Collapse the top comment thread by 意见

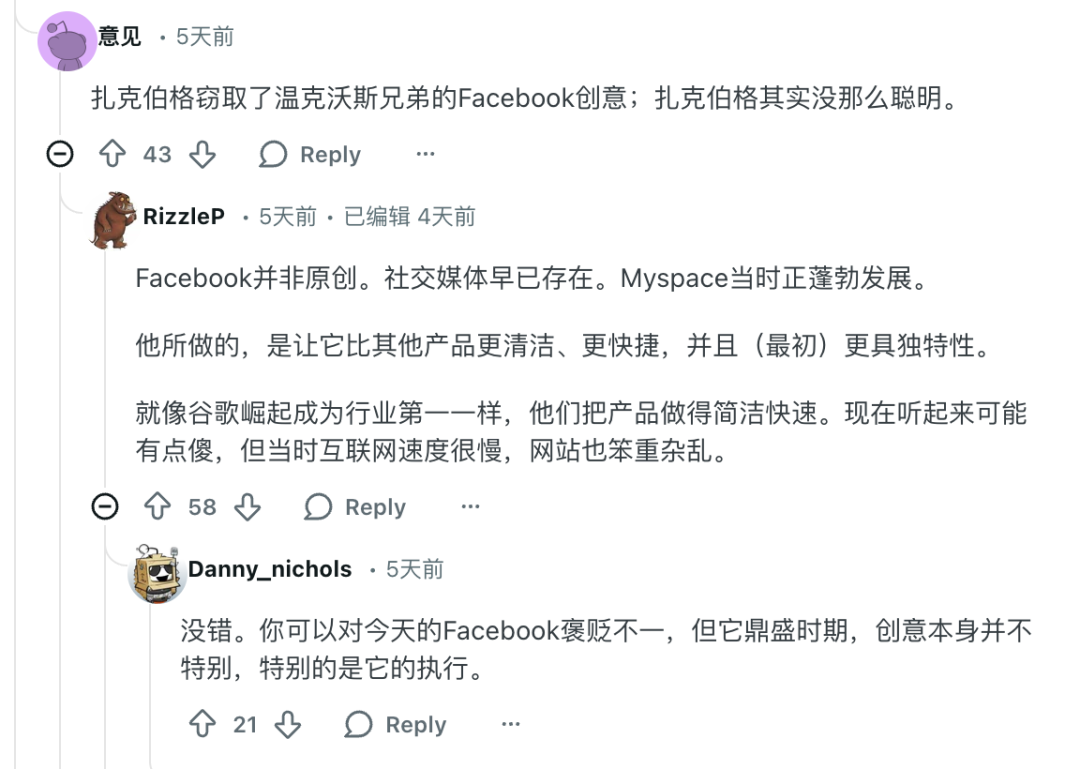click(60, 155)
